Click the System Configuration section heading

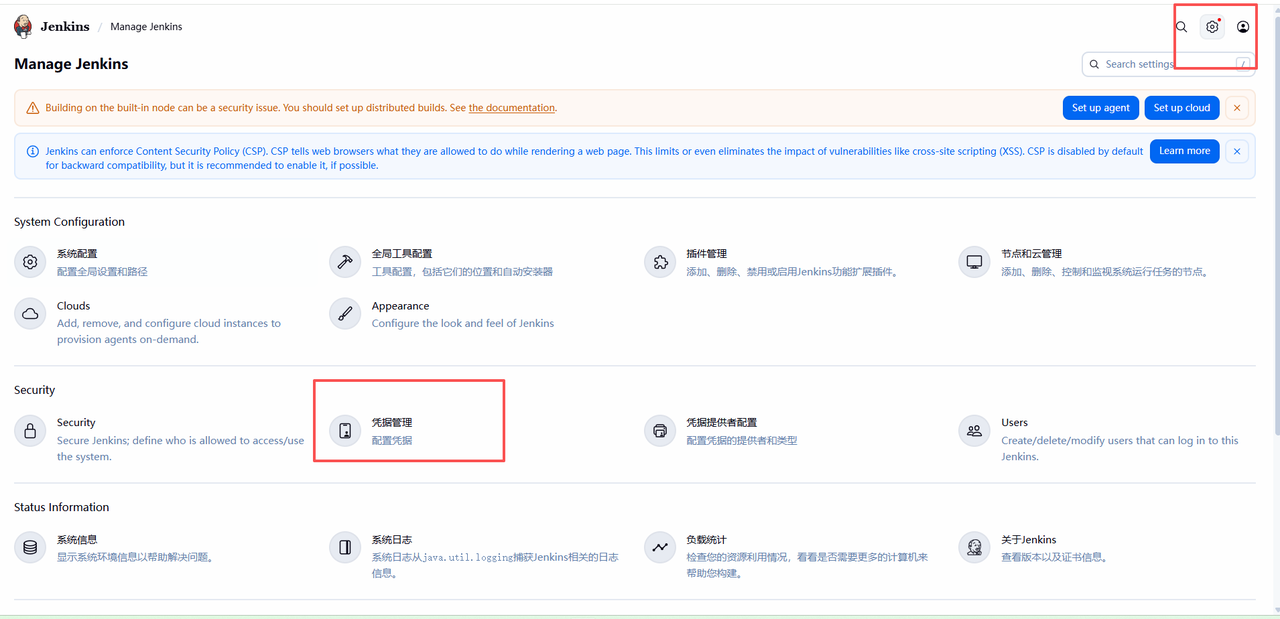click(70, 222)
